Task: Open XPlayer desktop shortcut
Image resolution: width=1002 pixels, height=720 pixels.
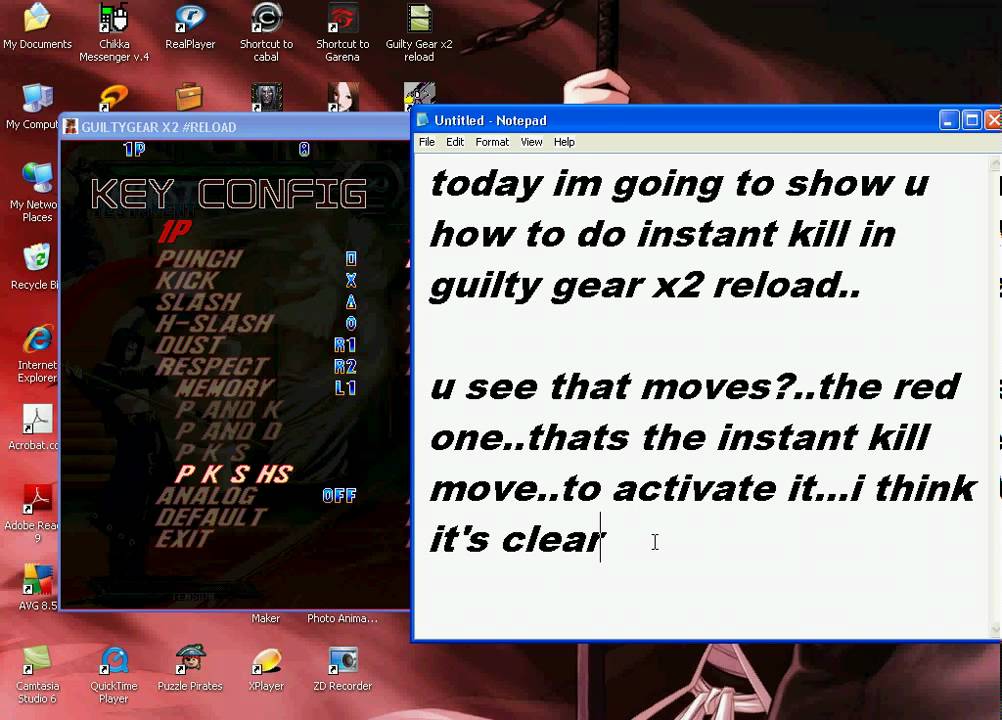Action: 266,669
